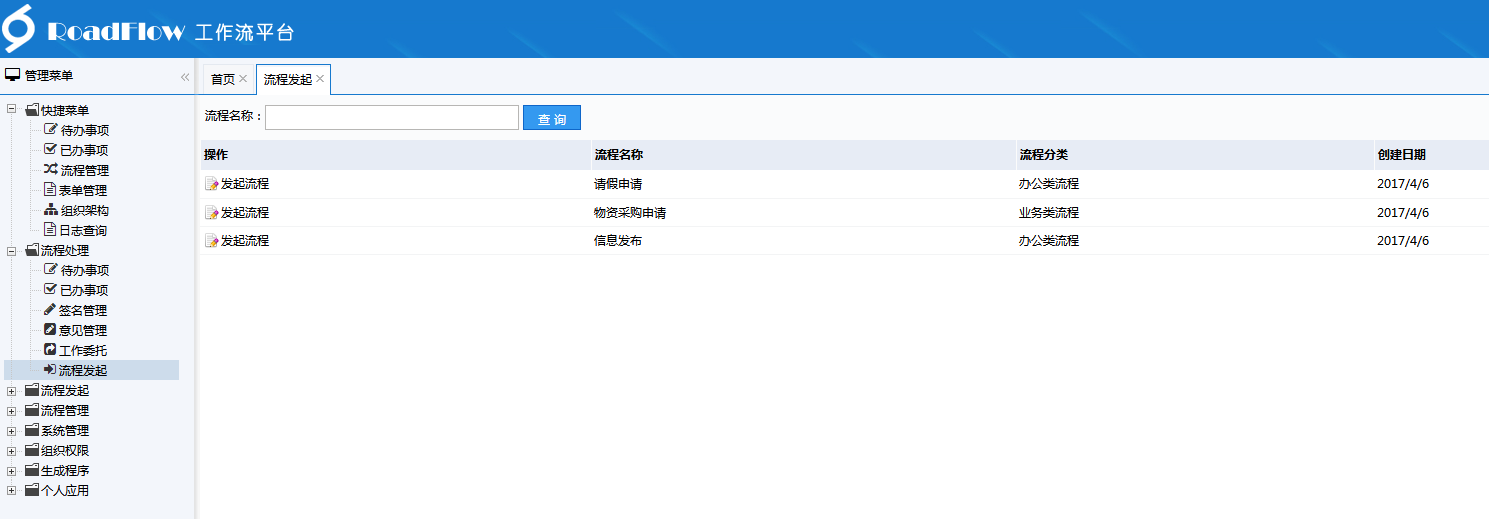Click the 2017/4/6 date in 物资采购申请 row
The width and height of the screenshot is (1489, 519).
pyautogui.click(x=1403, y=213)
